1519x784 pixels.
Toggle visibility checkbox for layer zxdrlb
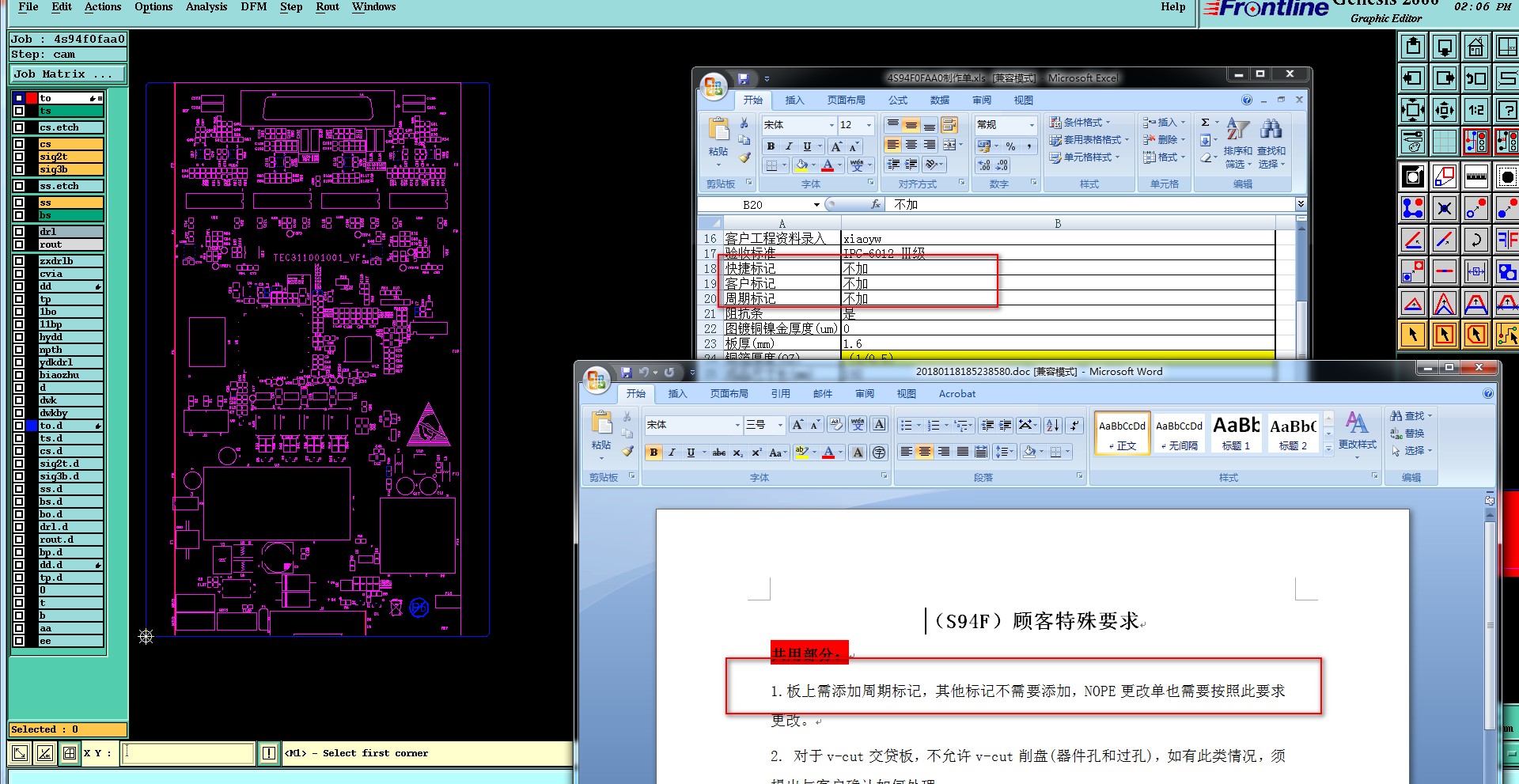pyautogui.click(x=19, y=261)
